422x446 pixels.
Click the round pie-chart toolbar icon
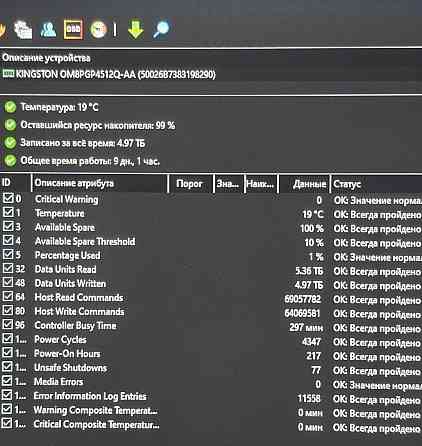98,29
